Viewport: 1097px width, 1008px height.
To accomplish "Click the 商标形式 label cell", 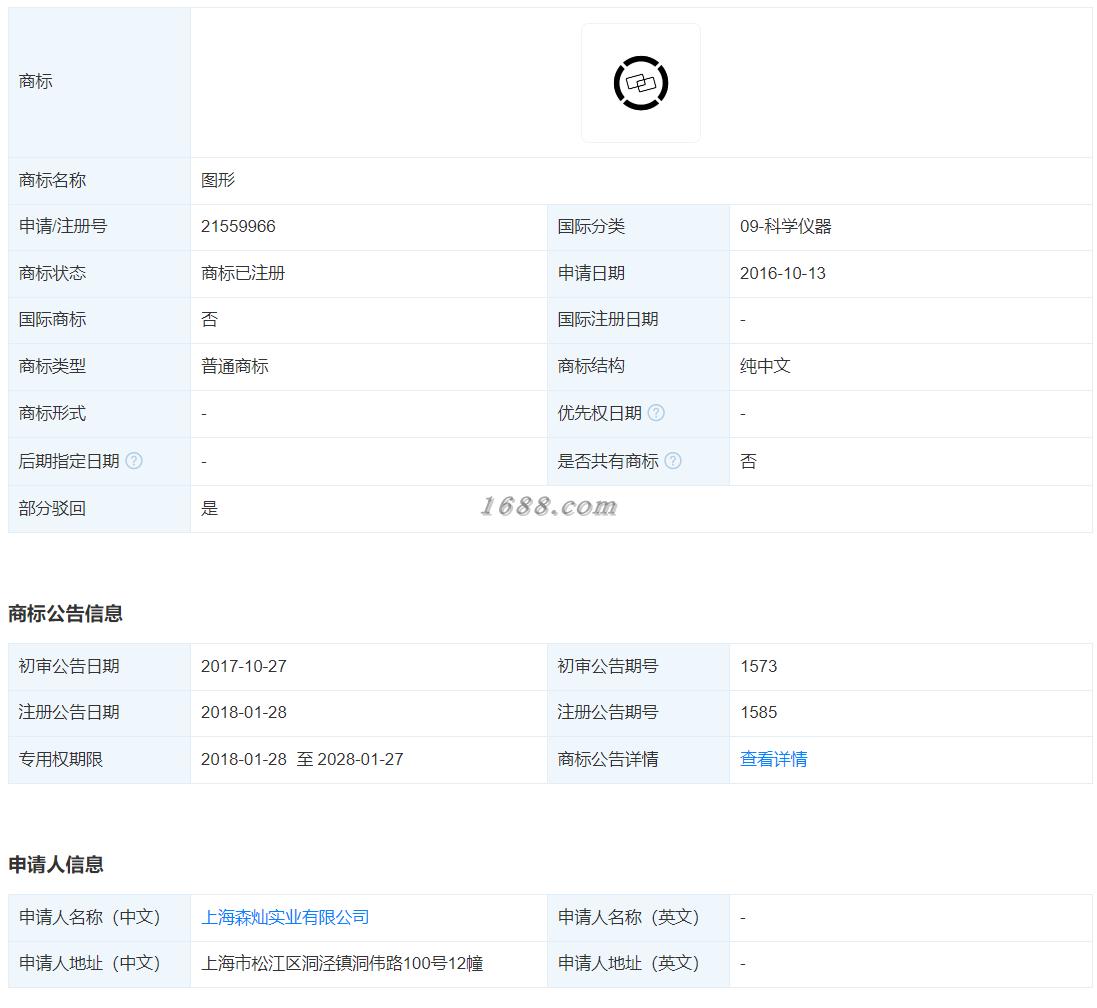I will pyautogui.click(x=99, y=413).
